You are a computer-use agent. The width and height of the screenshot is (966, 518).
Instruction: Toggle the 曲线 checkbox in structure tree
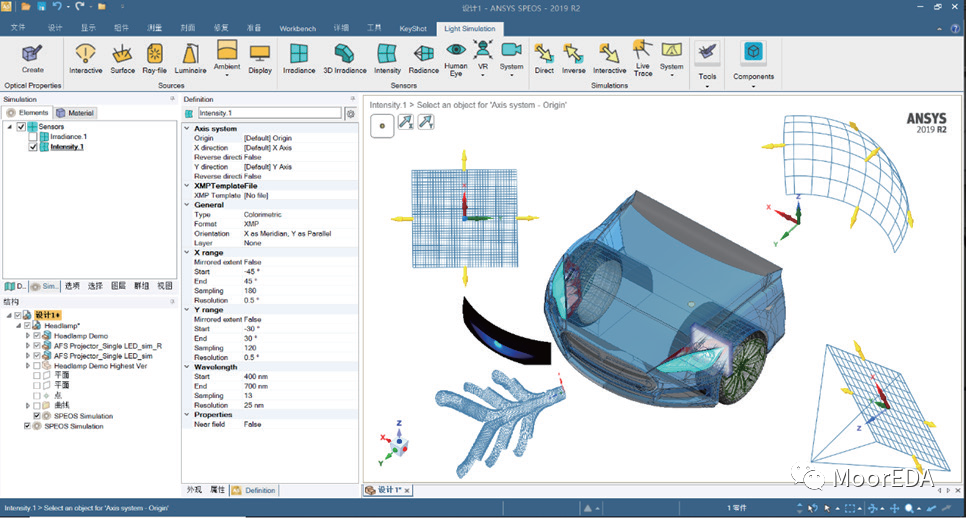(37, 406)
